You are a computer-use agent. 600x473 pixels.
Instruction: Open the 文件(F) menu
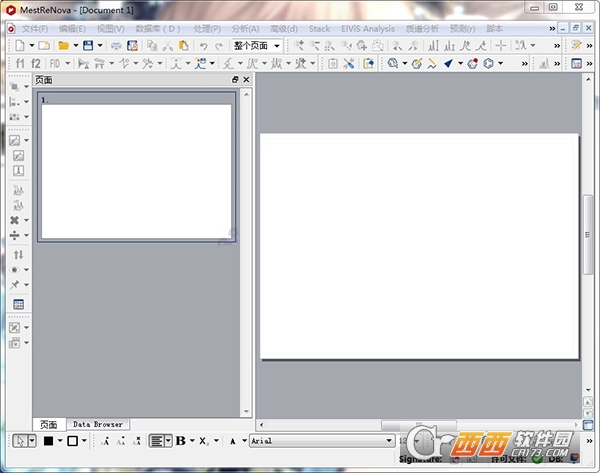34,29
